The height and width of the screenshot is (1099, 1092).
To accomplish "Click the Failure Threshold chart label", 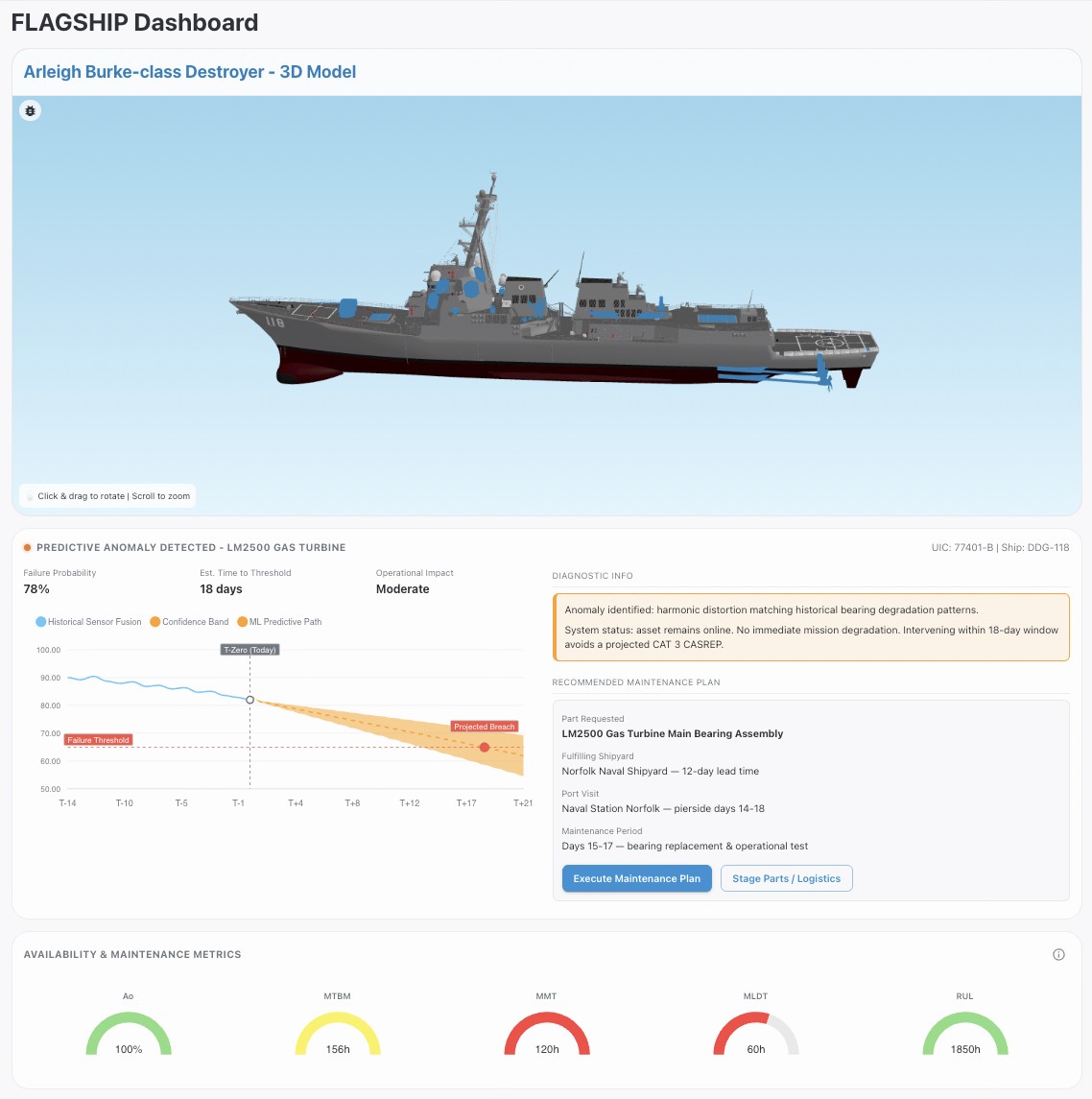I will 98,739.
